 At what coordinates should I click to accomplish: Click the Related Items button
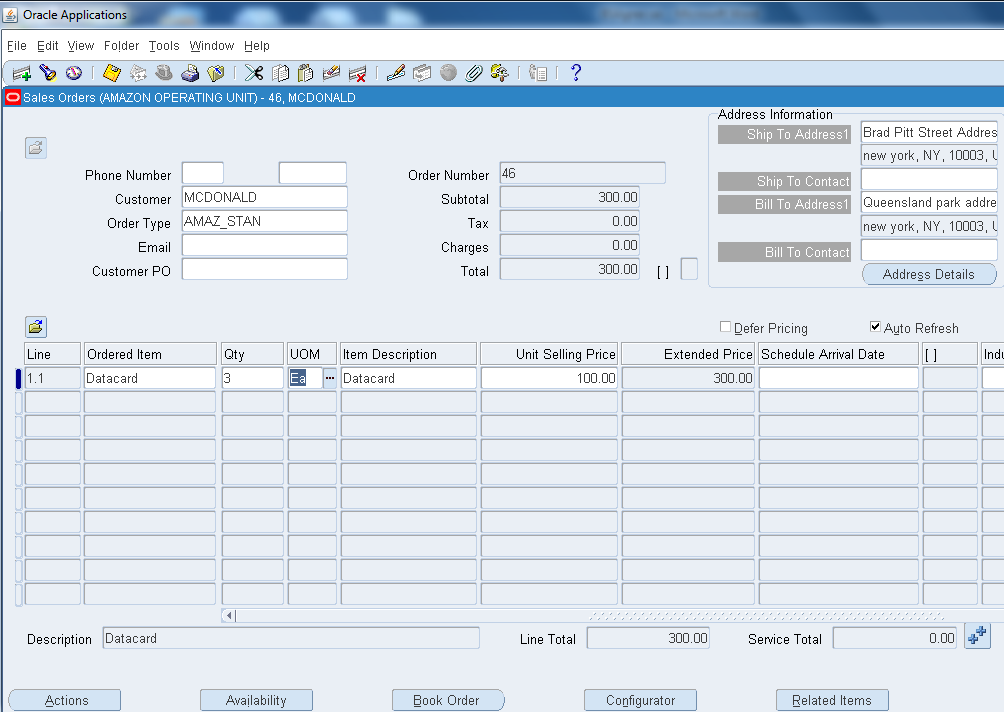[x=832, y=700]
